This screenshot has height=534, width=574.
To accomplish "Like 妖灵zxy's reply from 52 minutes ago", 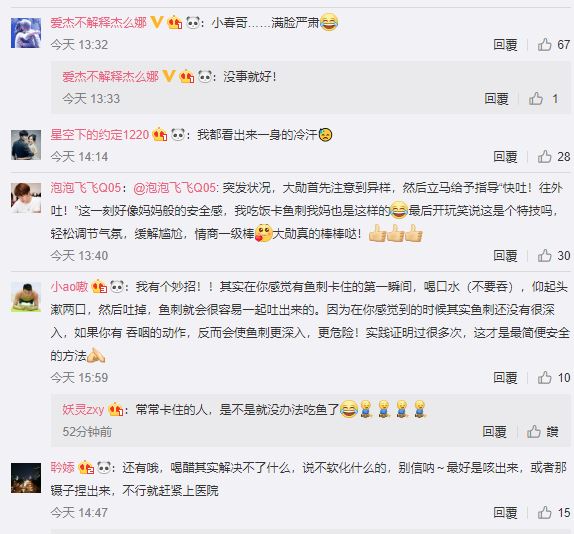I will 543,432.
